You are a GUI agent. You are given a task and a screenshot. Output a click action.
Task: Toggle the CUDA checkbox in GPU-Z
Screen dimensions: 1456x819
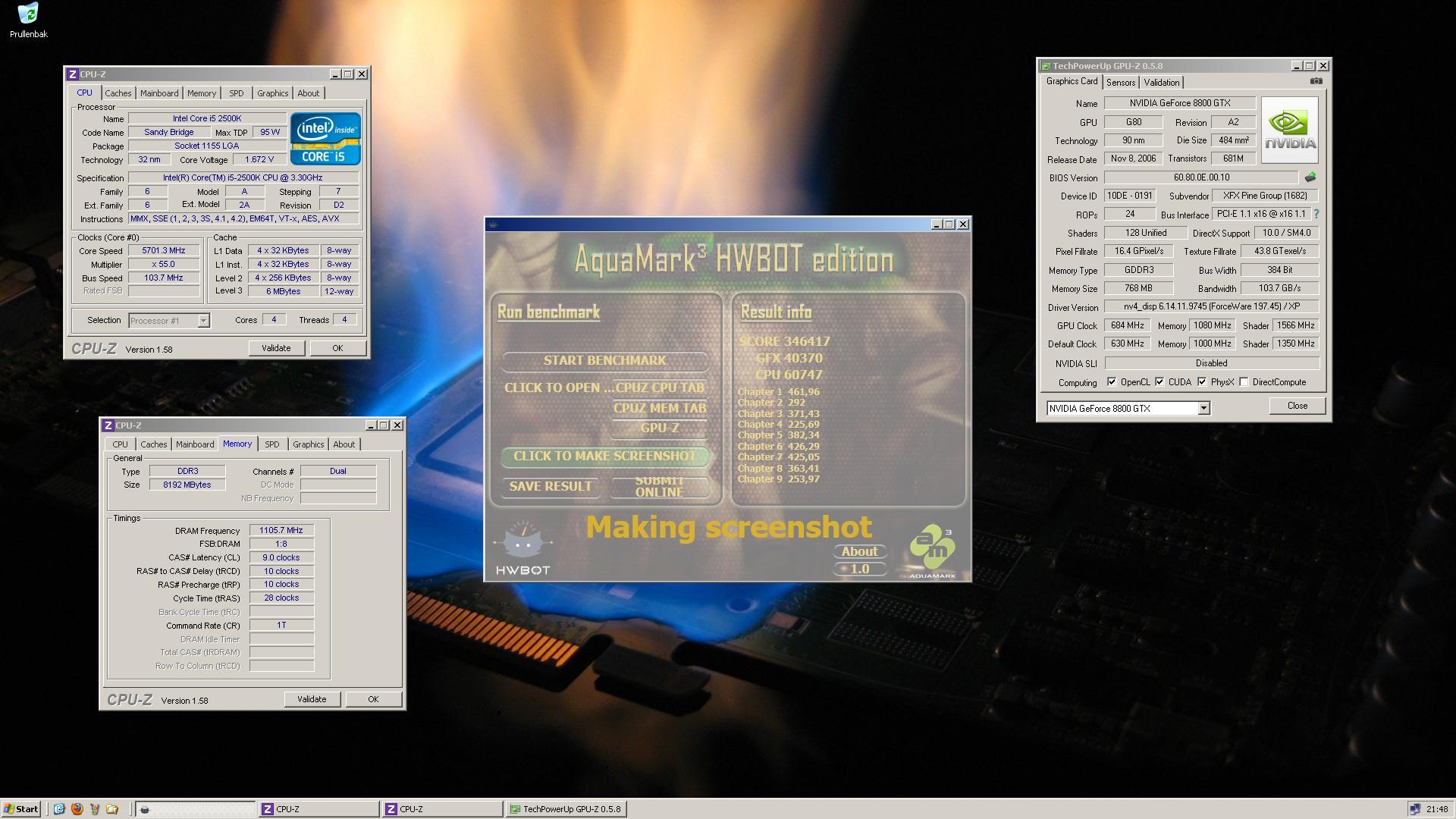(1159, 381)
